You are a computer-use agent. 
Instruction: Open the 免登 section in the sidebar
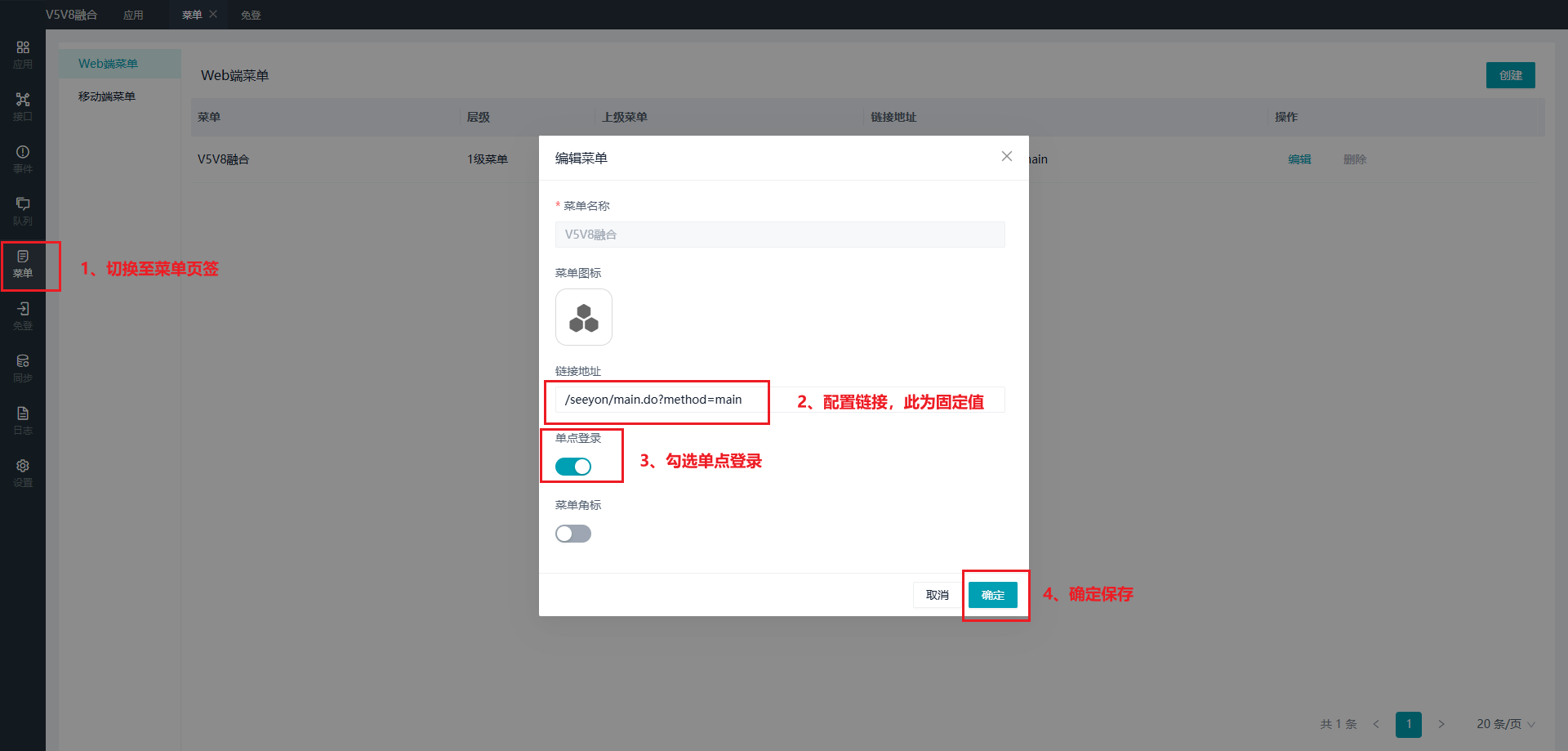23,316
